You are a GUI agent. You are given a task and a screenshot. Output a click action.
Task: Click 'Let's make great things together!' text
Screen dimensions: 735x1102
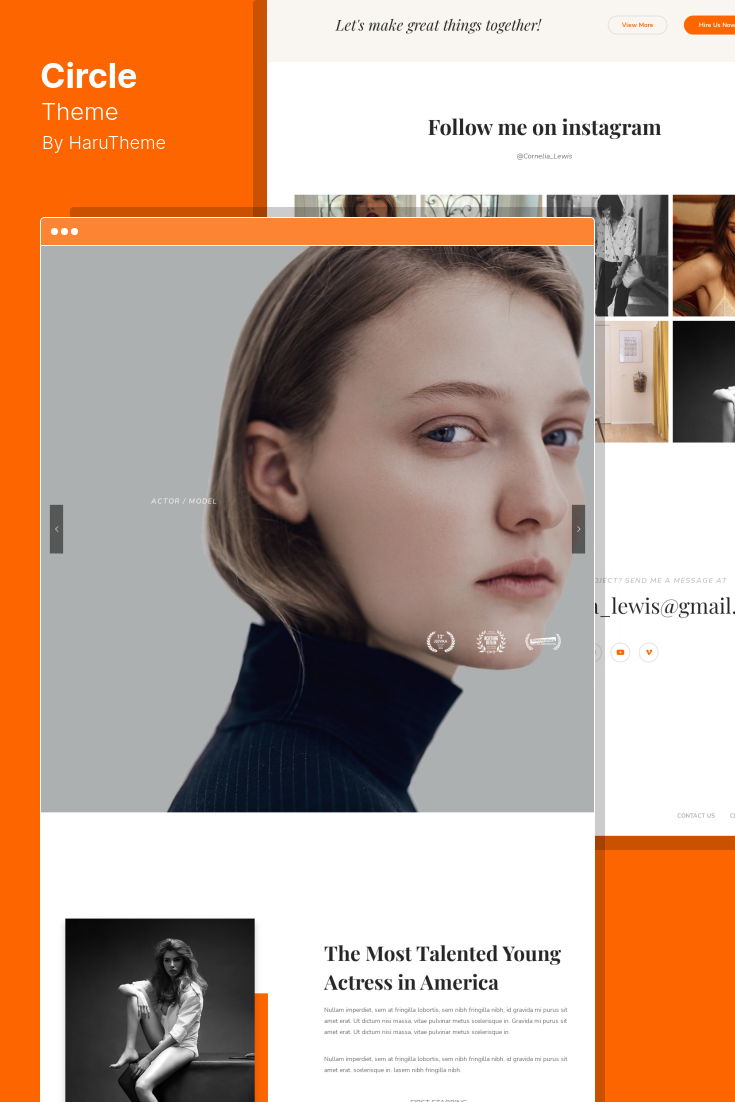tap(438, 25)
